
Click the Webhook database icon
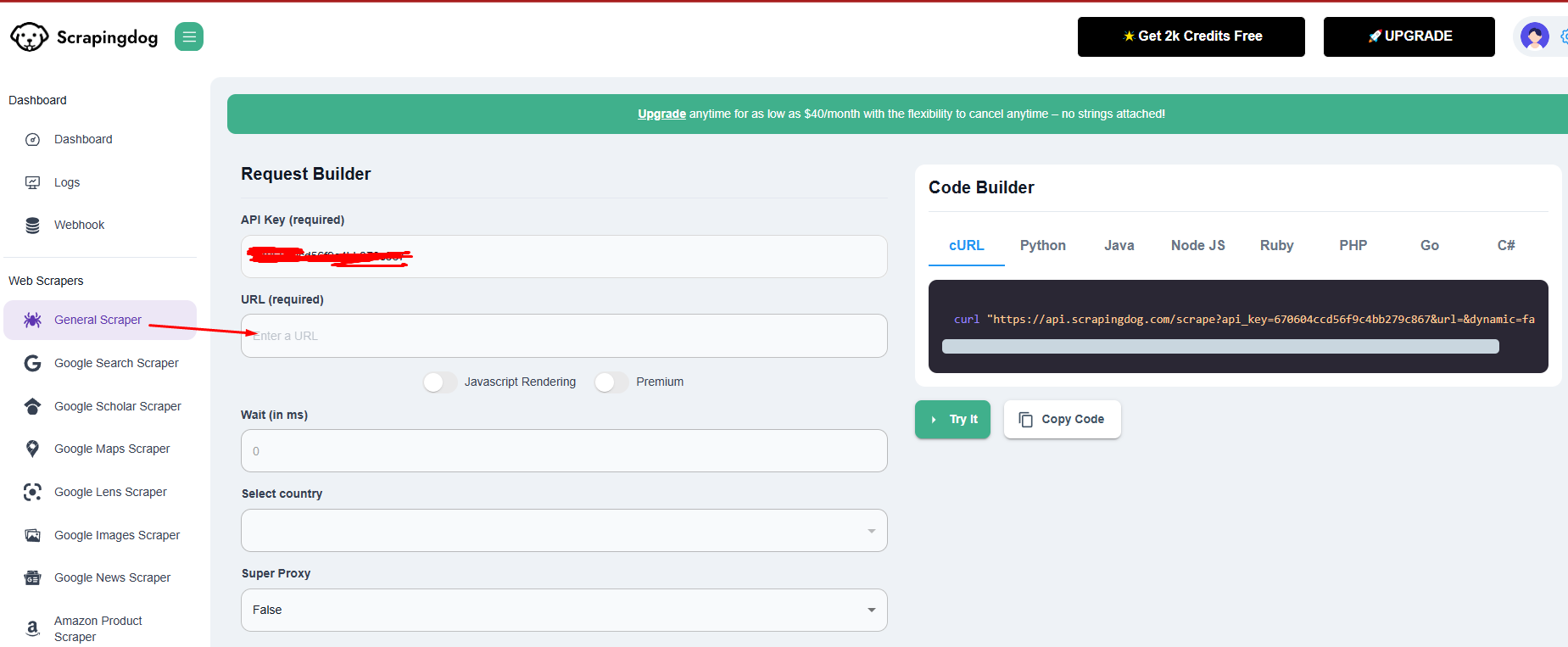point(32,225)
